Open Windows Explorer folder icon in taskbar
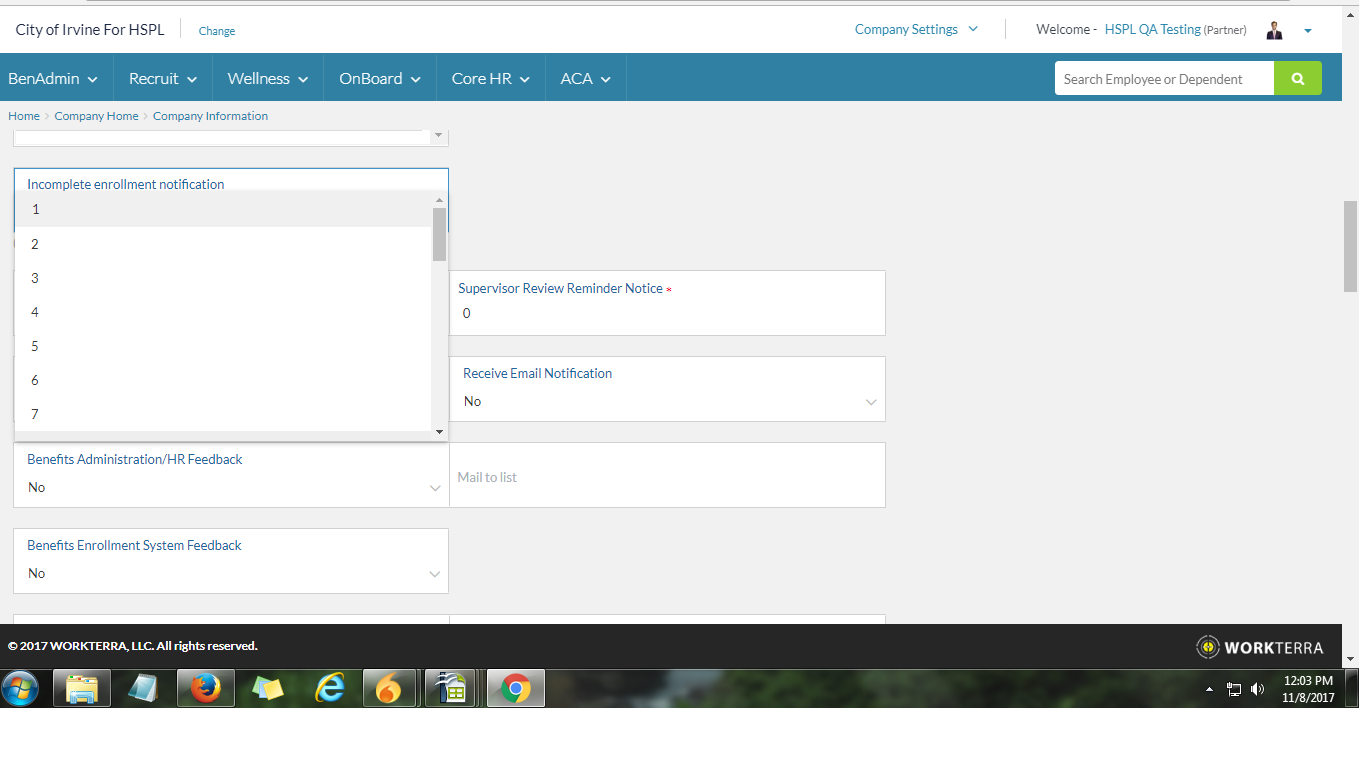Image resolution: width=1366 pixels, height=768 pixels. 81,688
